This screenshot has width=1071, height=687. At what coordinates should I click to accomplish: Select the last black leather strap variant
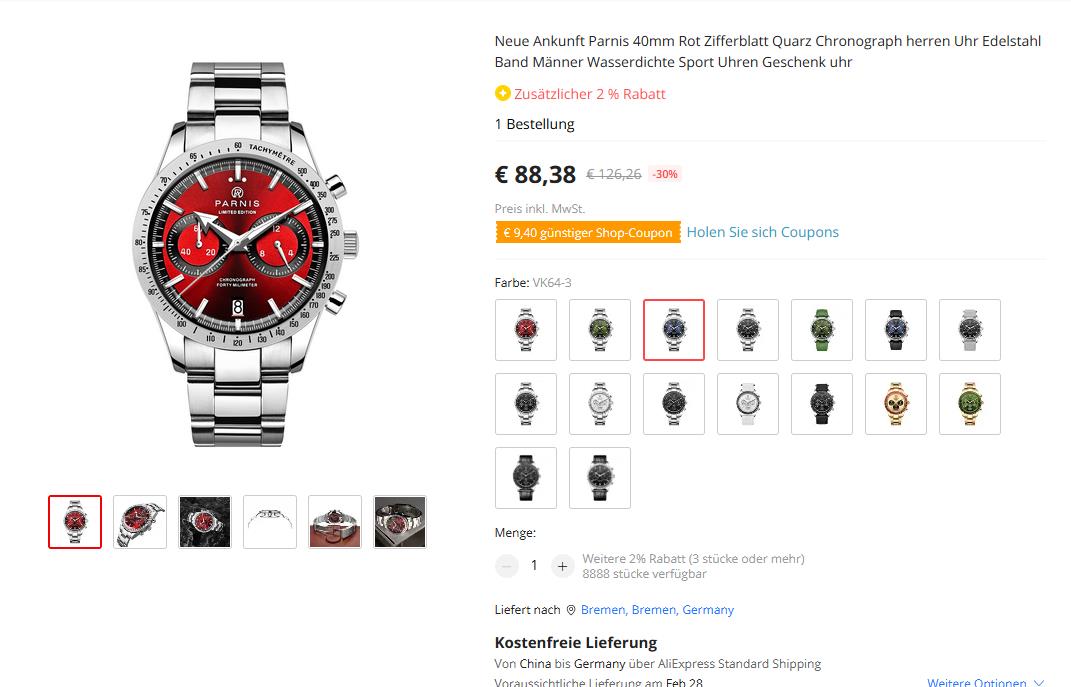600,478
